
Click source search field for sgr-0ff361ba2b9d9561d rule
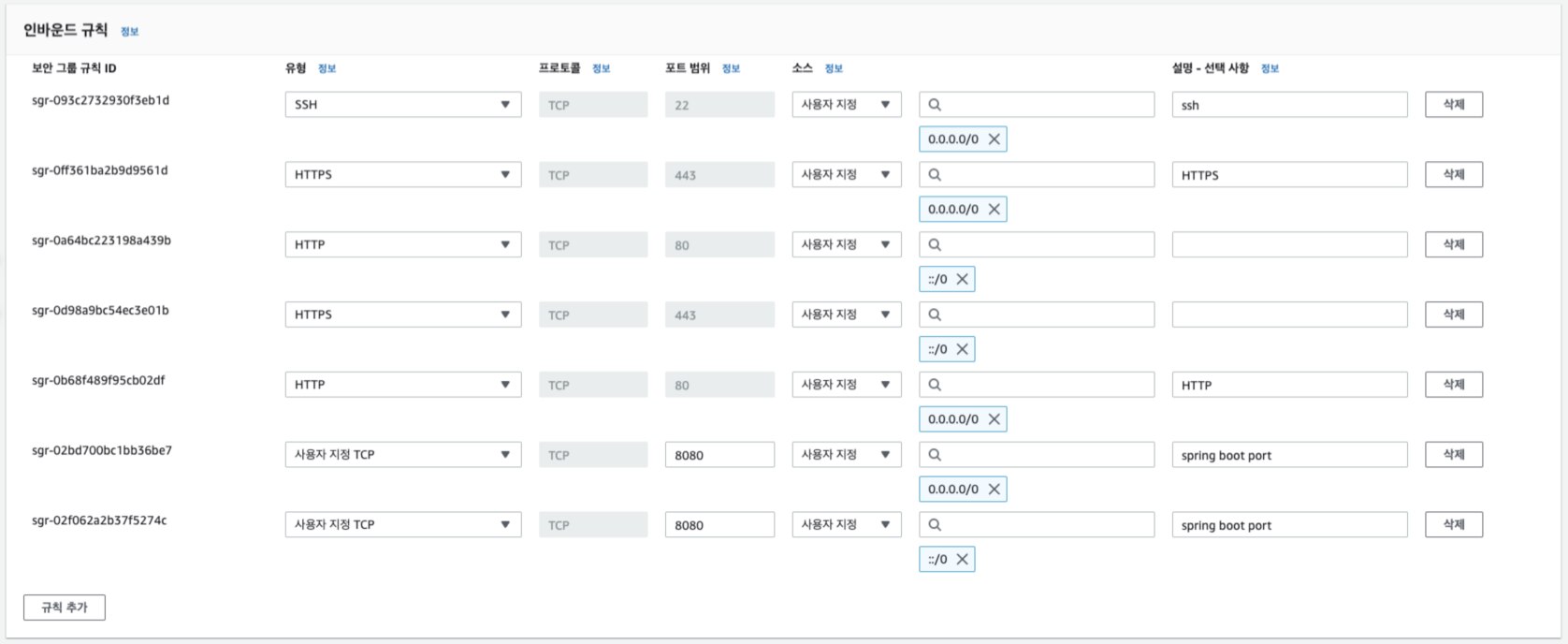pyautogui.click(x=1037, y=175)
